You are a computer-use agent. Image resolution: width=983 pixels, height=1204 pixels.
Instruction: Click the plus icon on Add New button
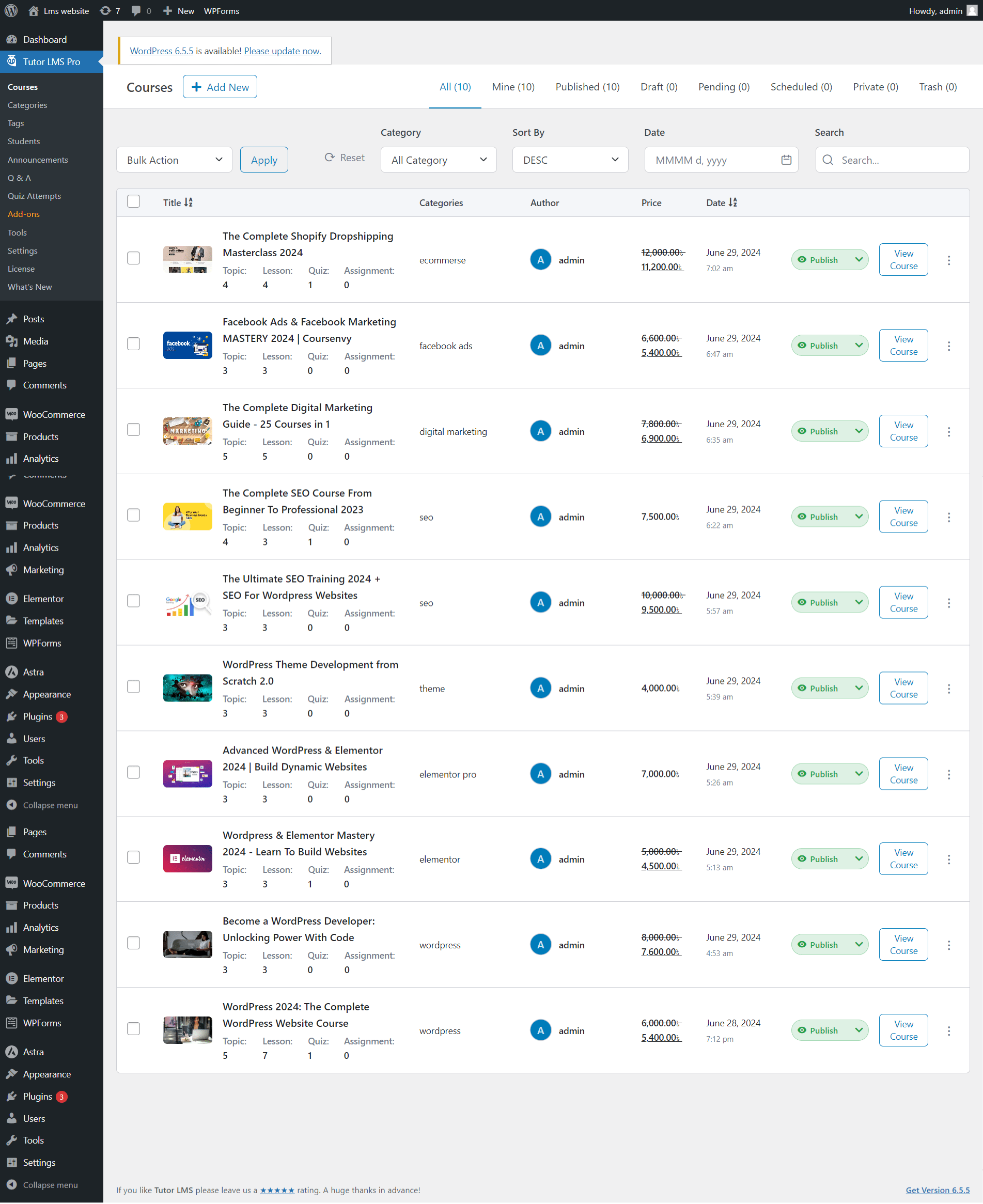[196, 87]
